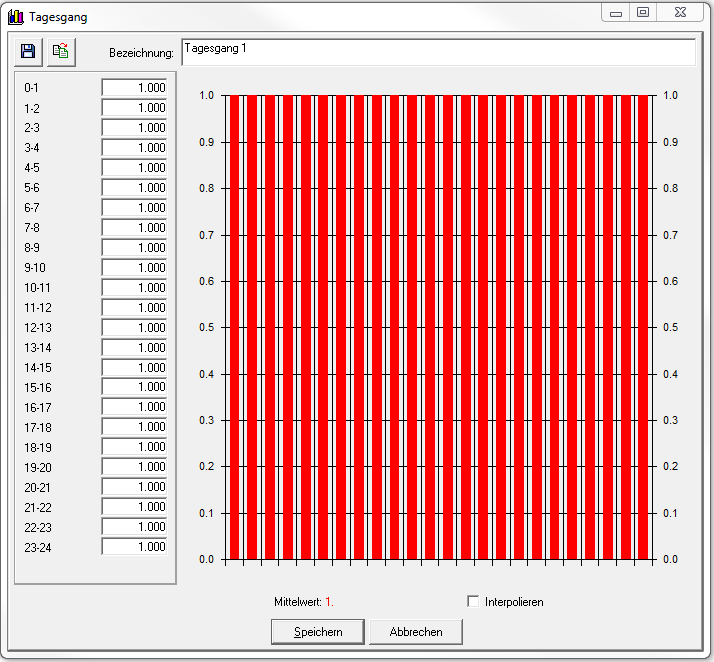Minimize the Tagesgang window
This screenshot has height=662, width=714.
coord(616,13)
